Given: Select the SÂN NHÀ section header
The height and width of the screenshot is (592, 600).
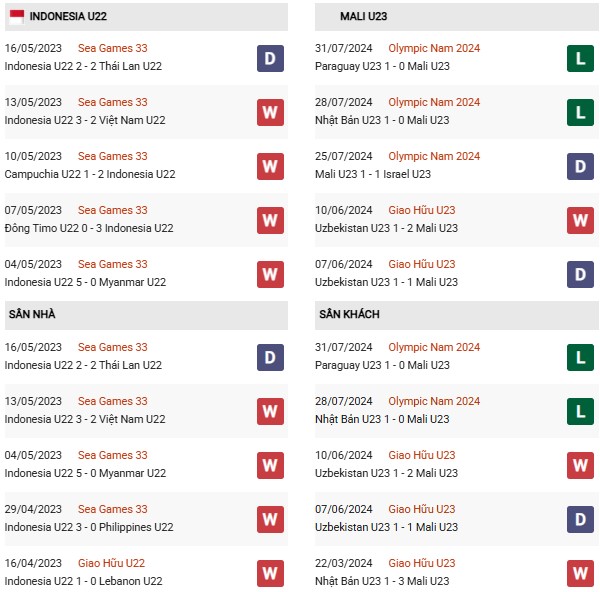Looking at the screenshot, I should (32, 315).
